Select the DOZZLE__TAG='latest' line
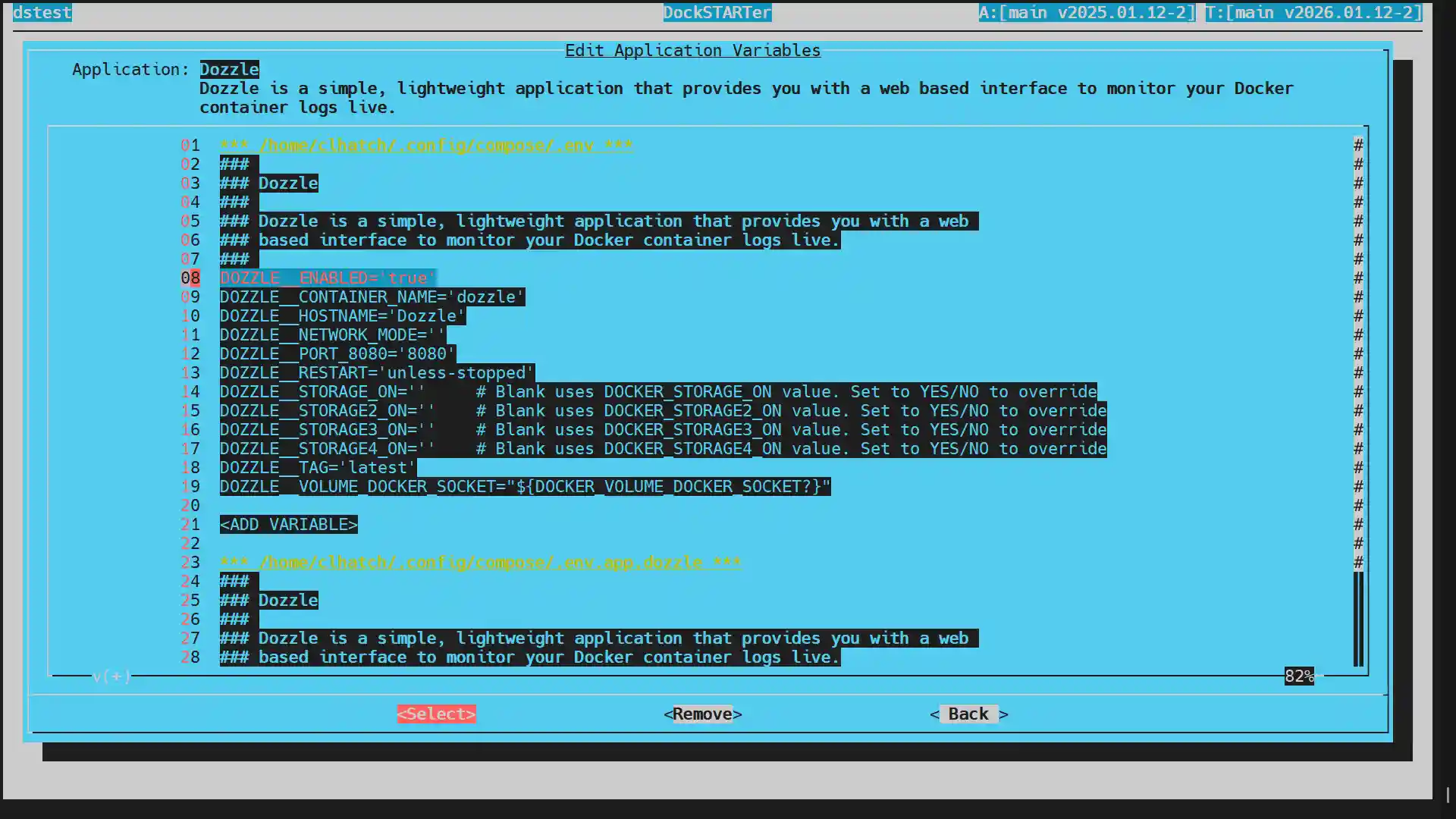The image size is (1456, 819). 318,467
